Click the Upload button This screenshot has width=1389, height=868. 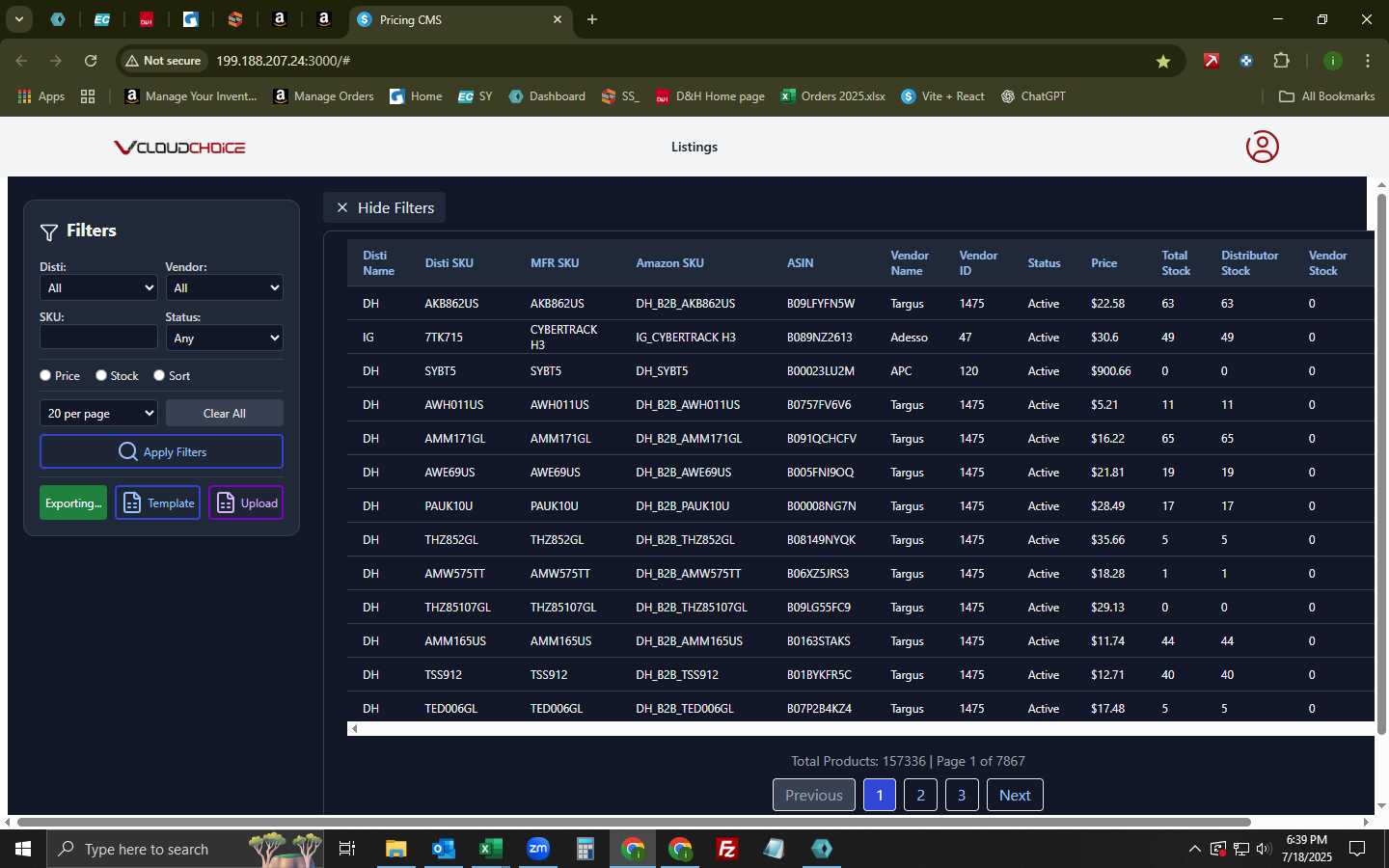point(246,502)
